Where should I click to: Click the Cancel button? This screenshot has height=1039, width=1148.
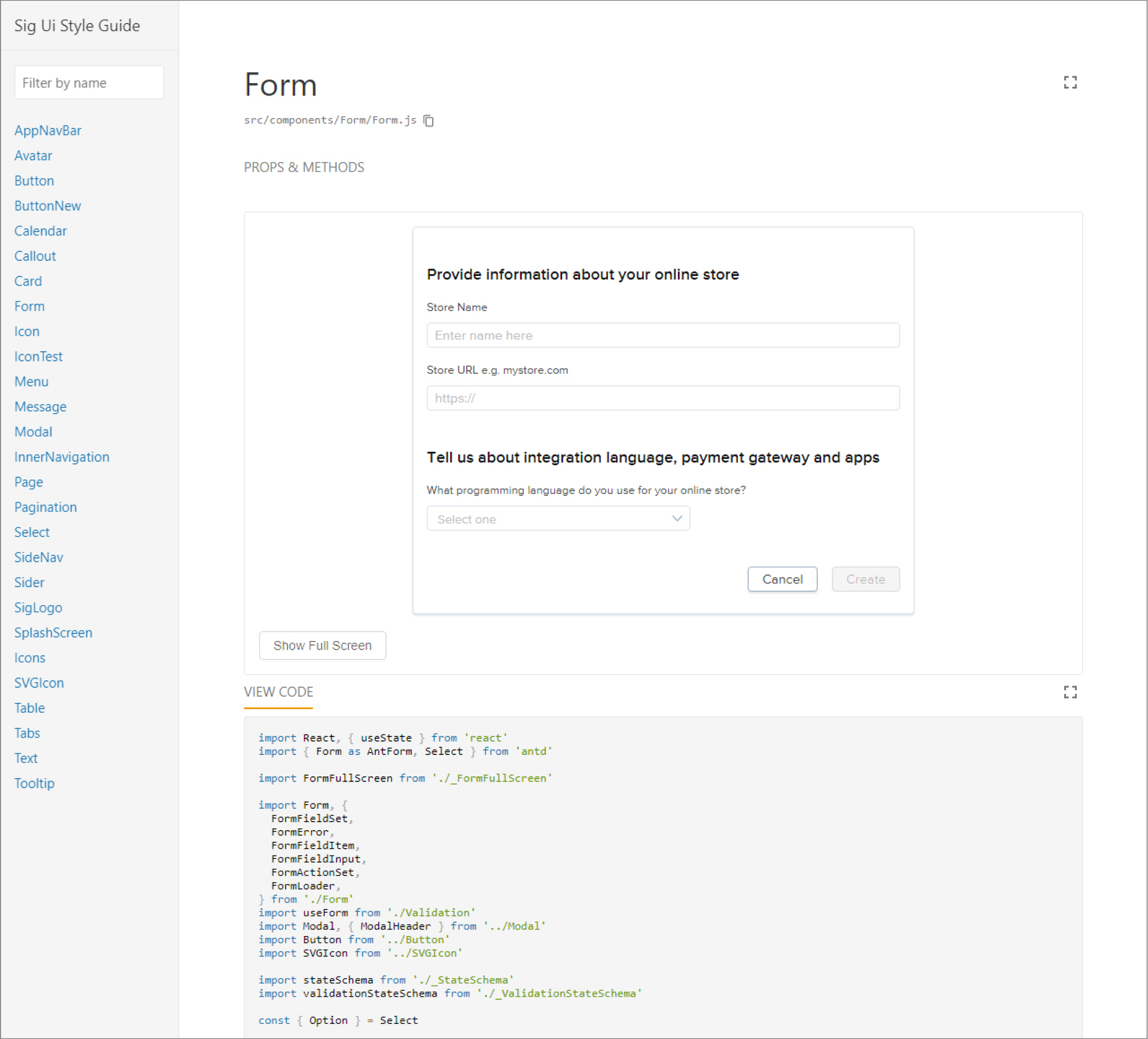(x=782, y=579)
